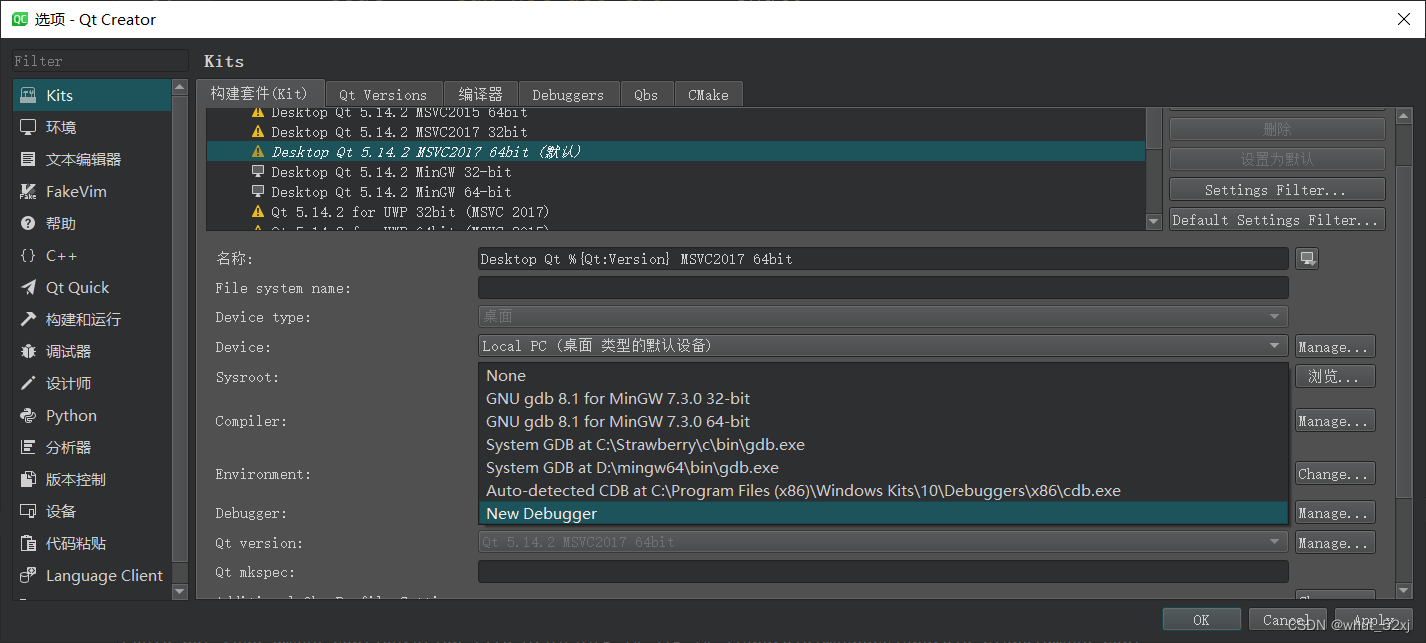This screenshot has width=1426, height=643.
Task: Switch to the Qt Versions tab
Action: pos(383,94)
